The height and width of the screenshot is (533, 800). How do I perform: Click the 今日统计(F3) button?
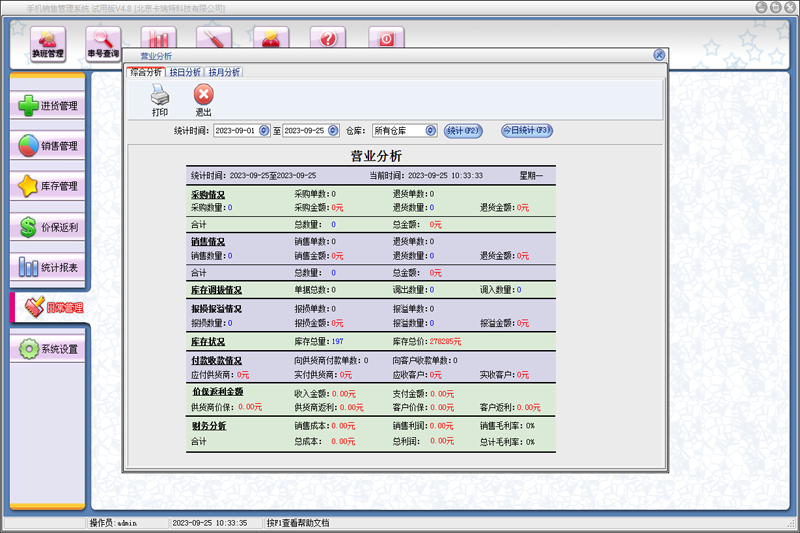pos(526,131)
